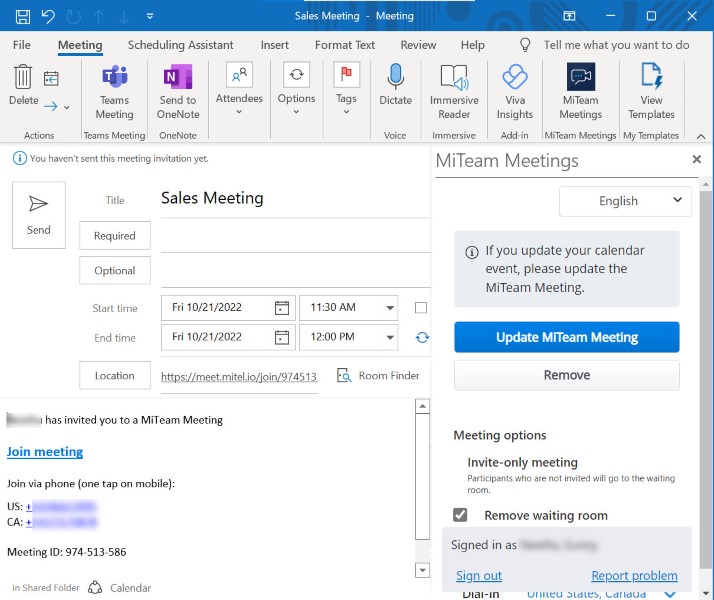This screenshot has height=600, width=714.
Task: Open Viva Insights add-in
Action: [x=514, y=79]
